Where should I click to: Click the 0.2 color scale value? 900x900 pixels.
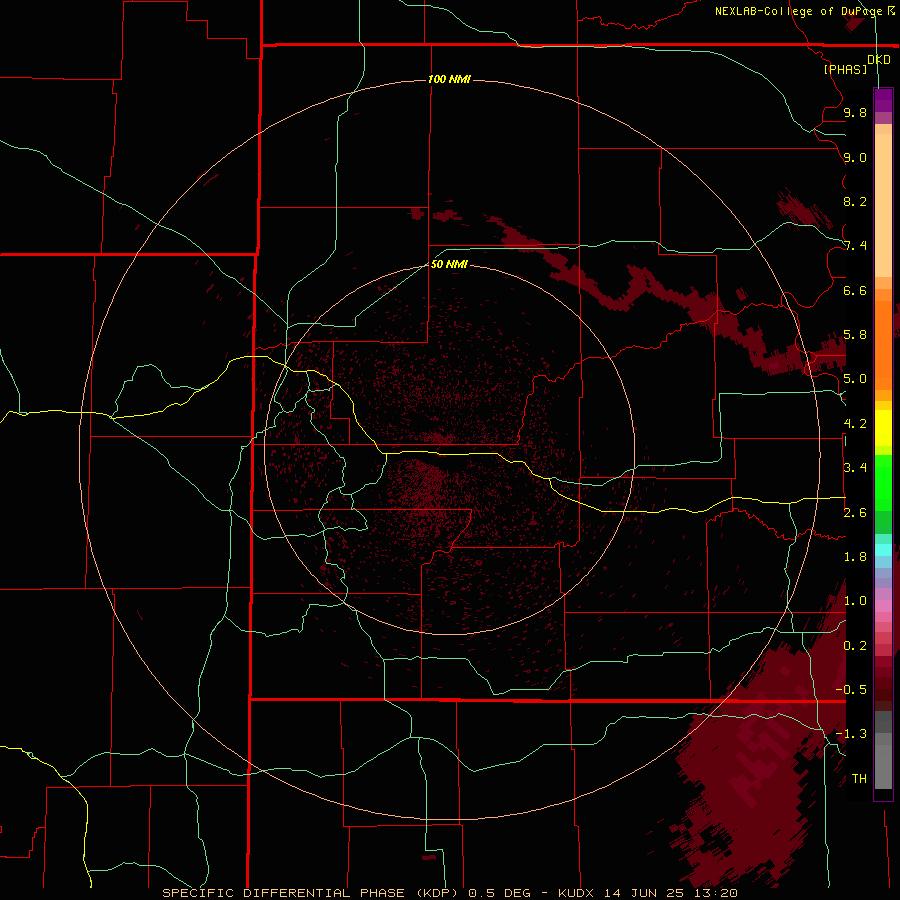tap(855, 646)
